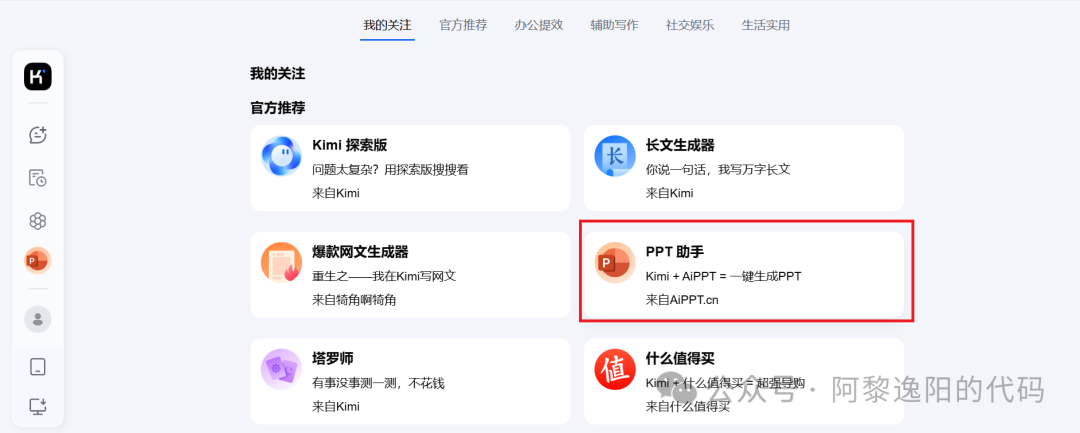This screenshot has width=1080, height=433.
Task: Switch to 官方推荐 tab
Action: pos(464,25)
